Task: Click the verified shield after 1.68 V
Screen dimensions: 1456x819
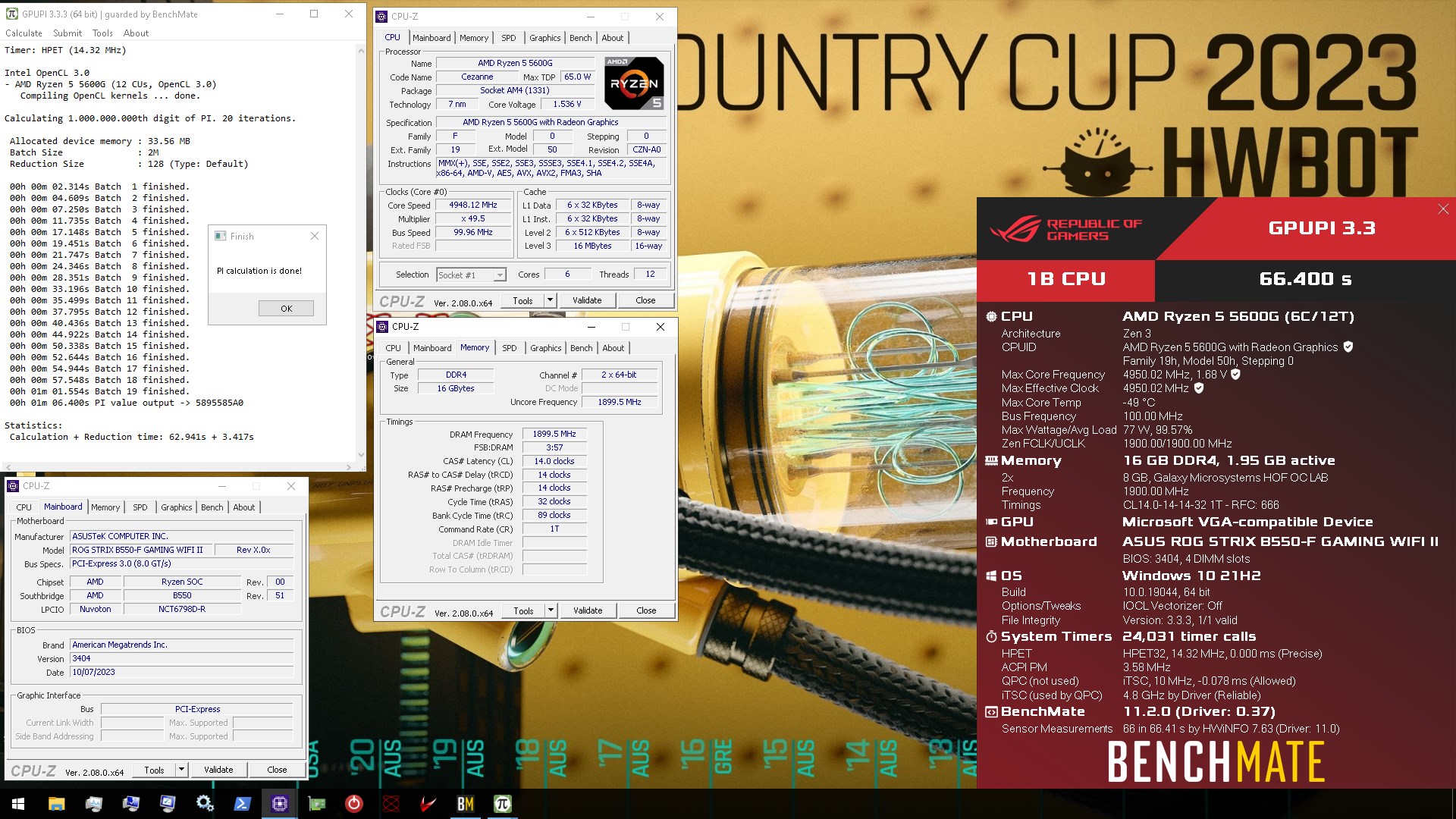Action: (1235, 374)
